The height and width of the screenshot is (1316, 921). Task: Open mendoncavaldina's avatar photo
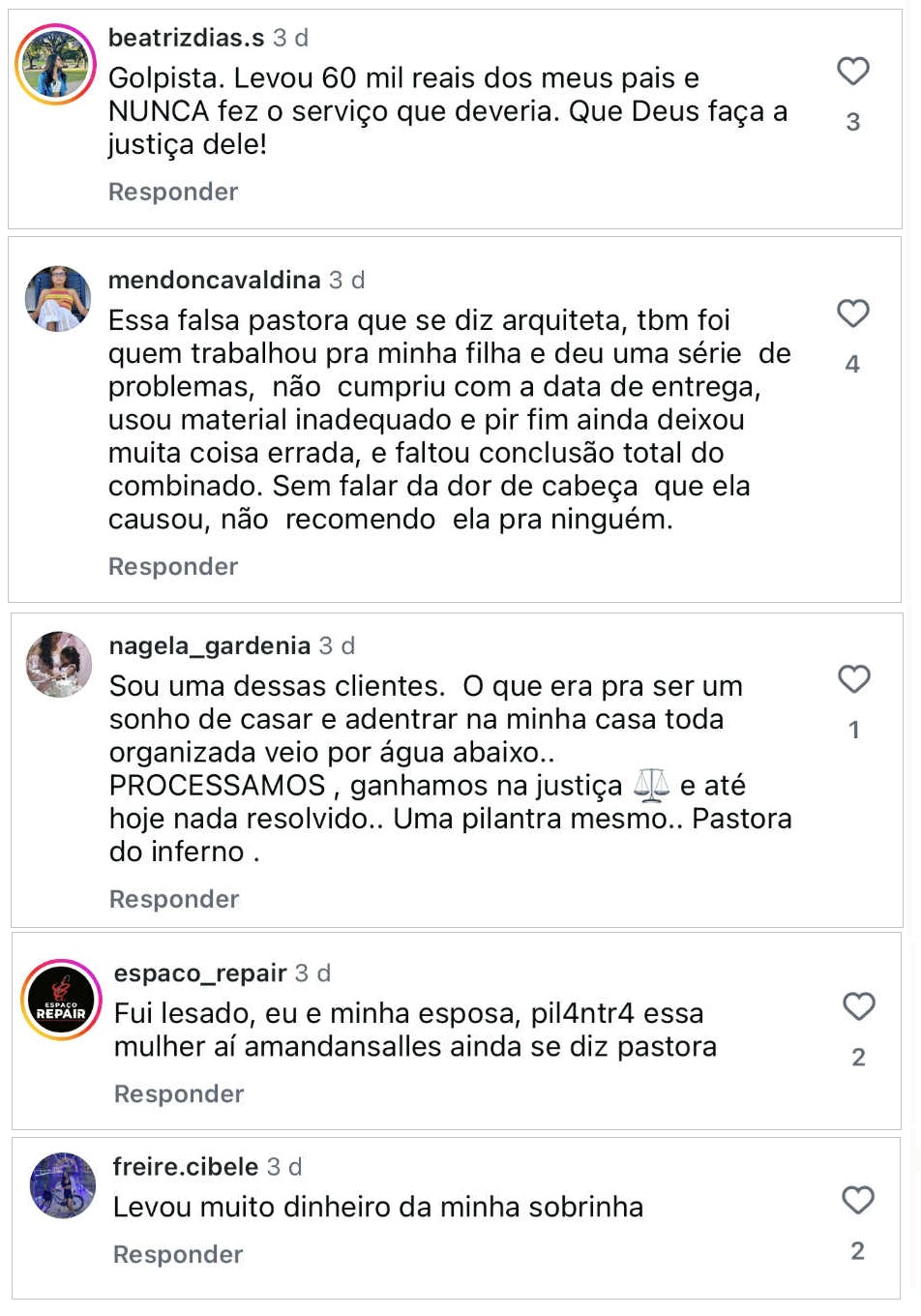pos(58,299)
